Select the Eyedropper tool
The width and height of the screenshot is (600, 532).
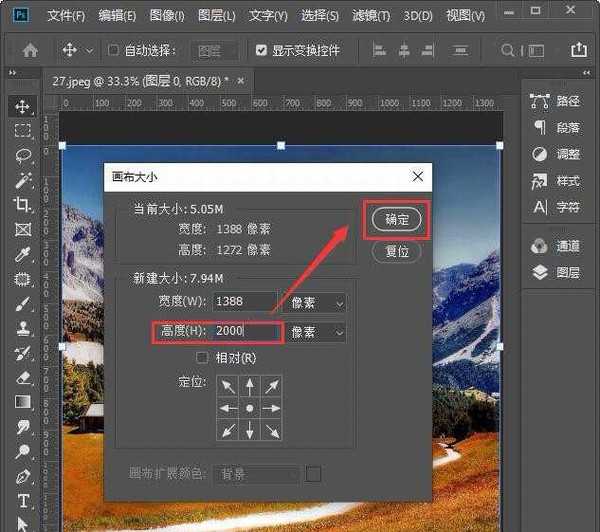tap(23, 254)
